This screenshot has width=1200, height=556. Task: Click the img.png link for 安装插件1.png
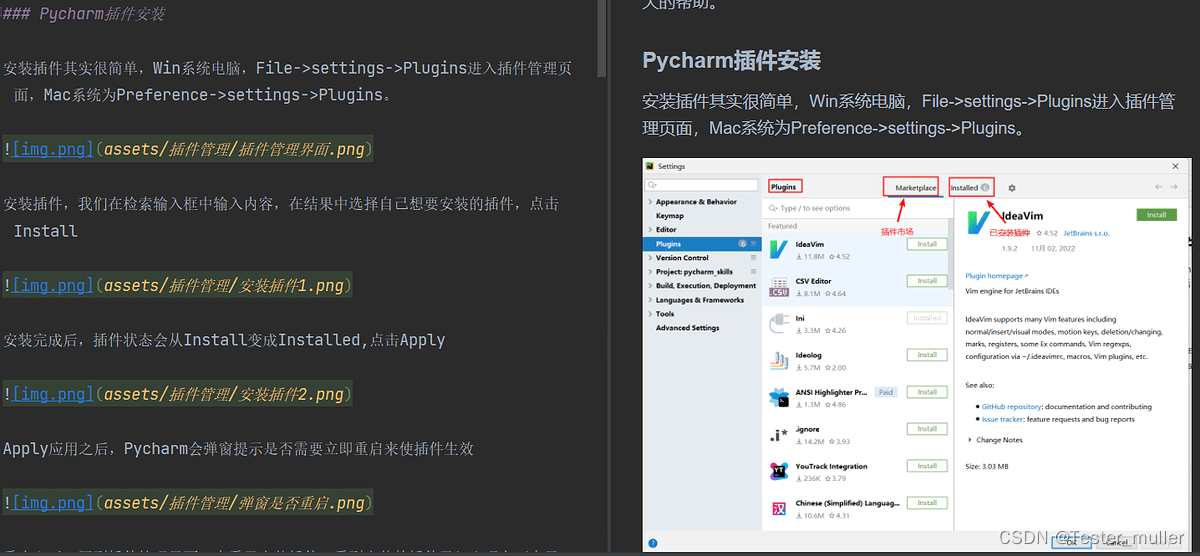(52, 286)
